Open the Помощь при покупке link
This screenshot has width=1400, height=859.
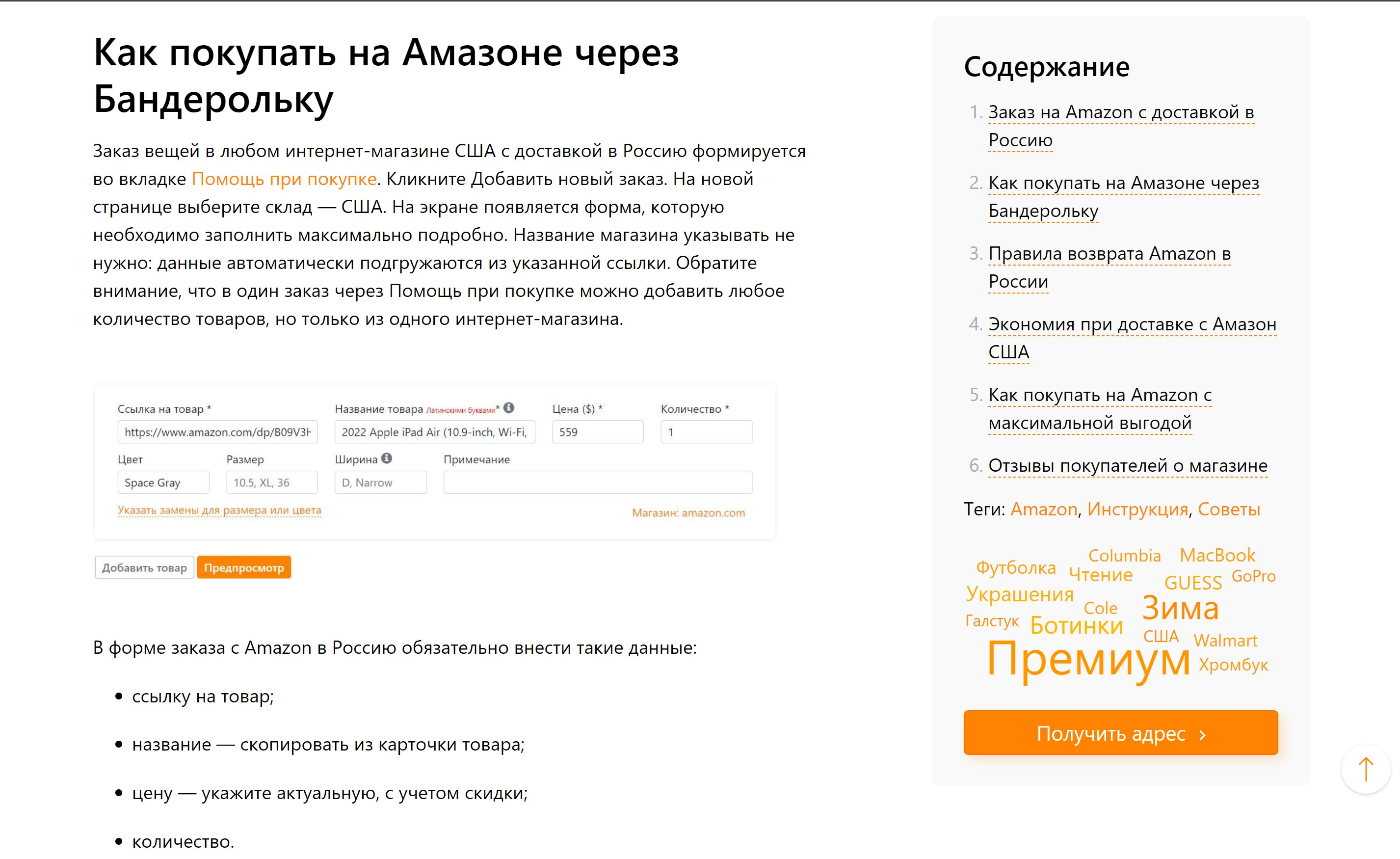[284, 179]
